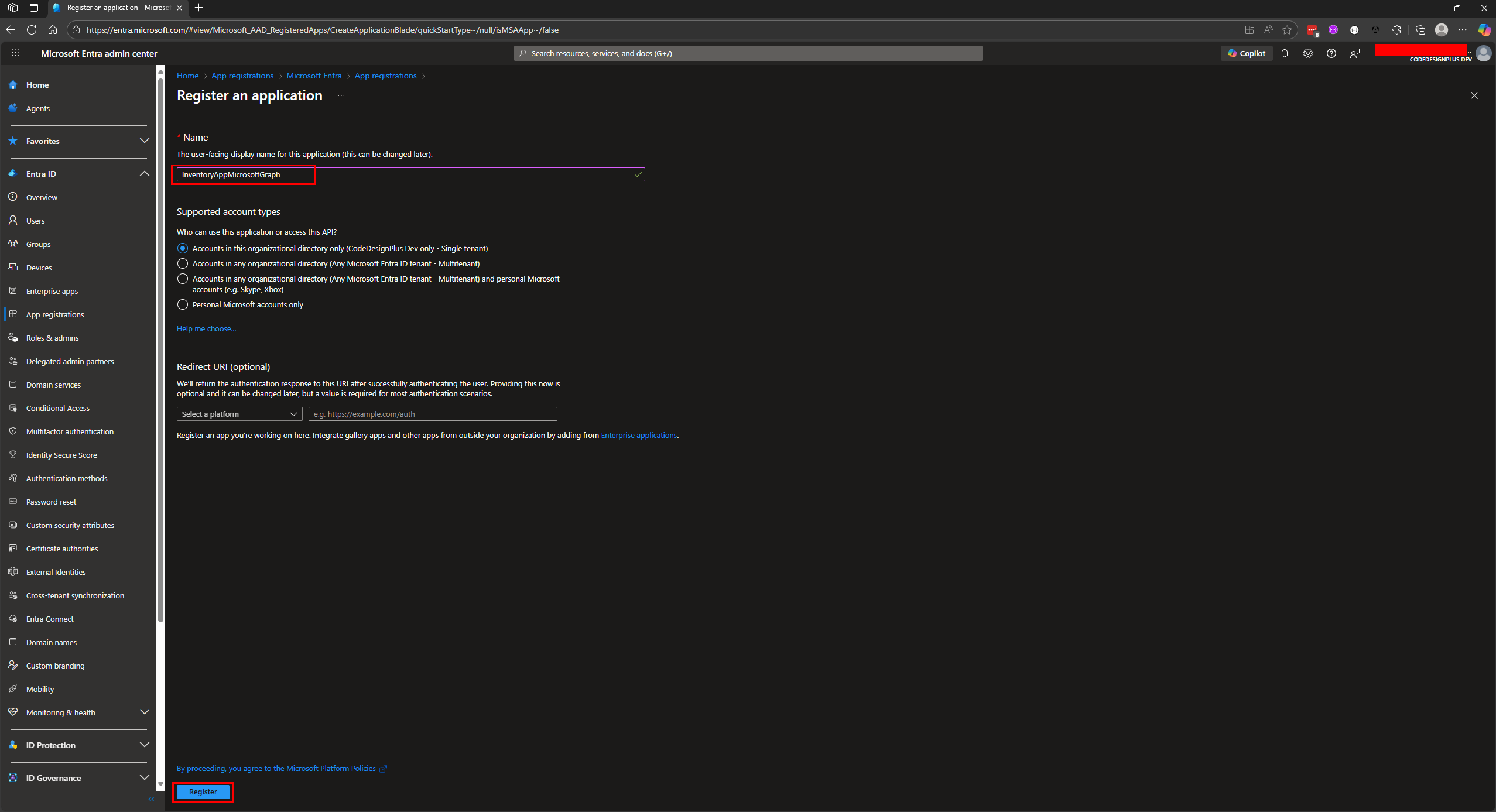
Task: Select the Multitenant-only accounts radio option
Action: pos(183,263)
